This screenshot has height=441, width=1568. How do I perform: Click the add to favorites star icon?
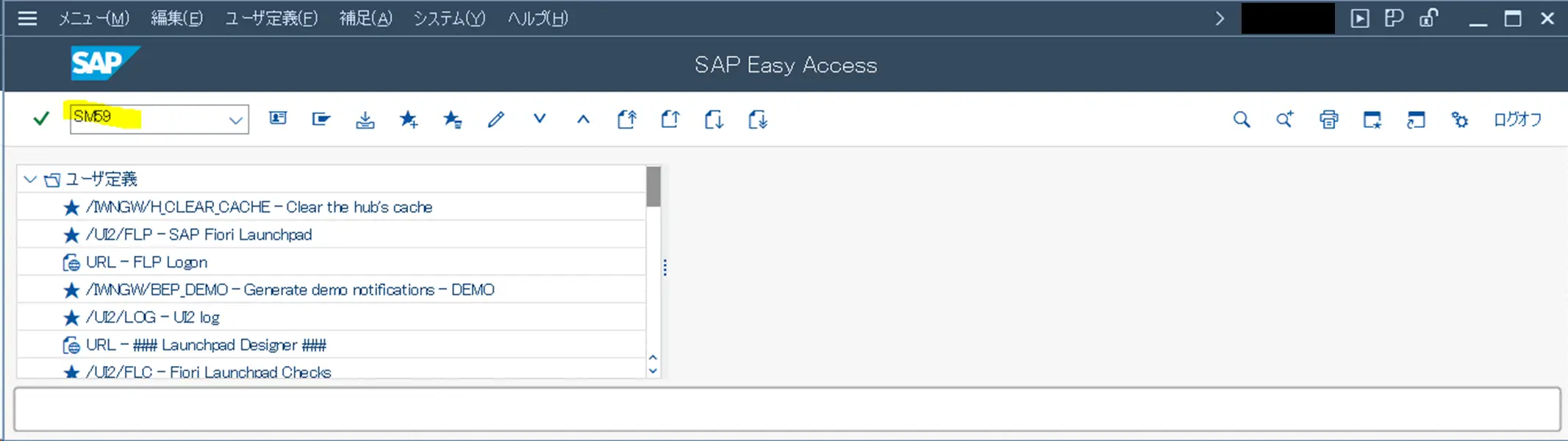point(409,119)
